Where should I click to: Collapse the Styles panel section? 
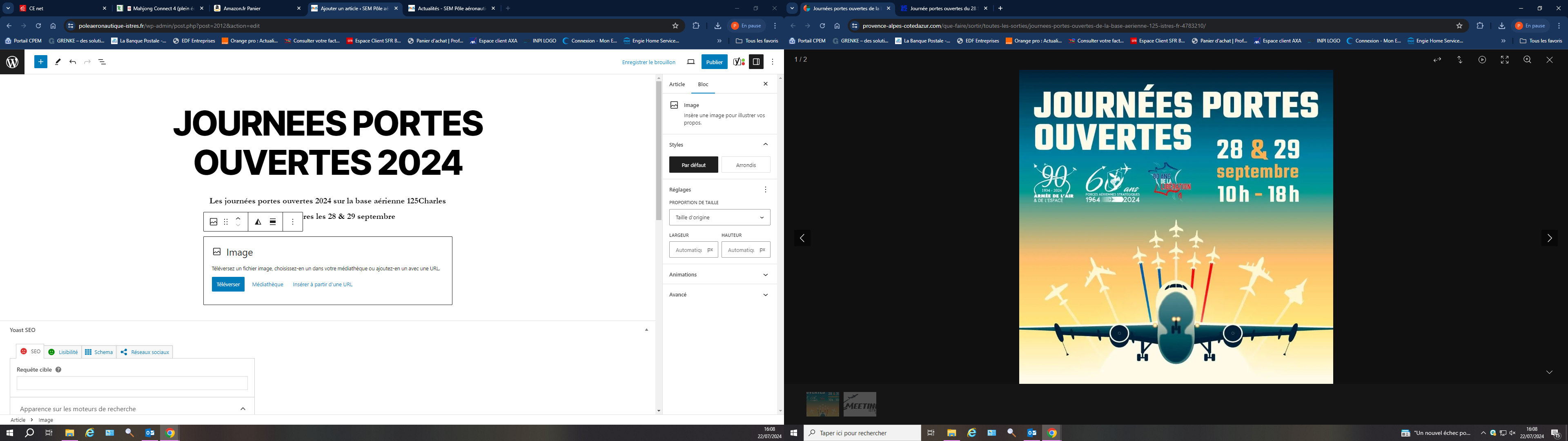point(765,145)
